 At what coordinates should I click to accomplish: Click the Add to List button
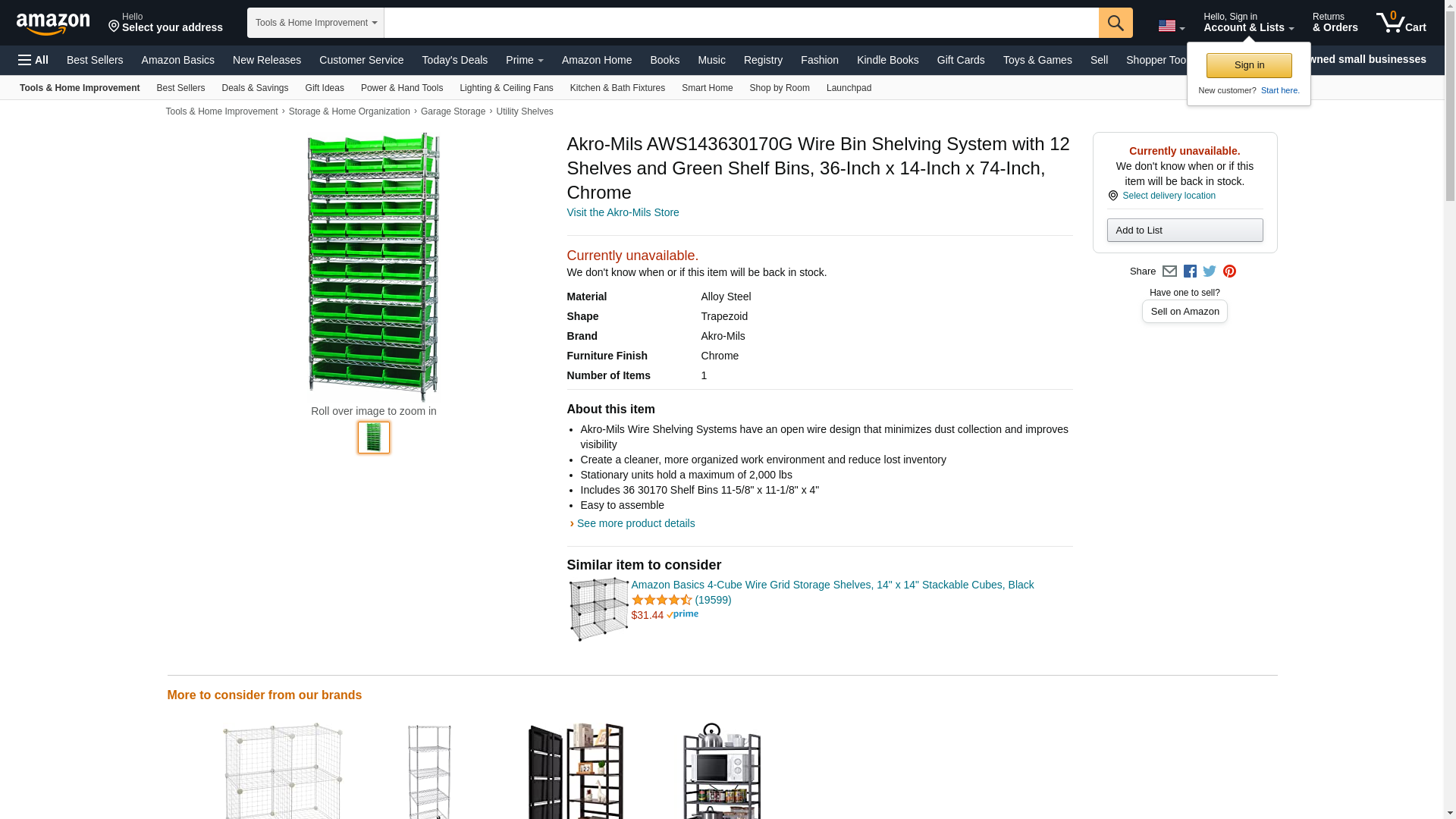click(1184, 230)
